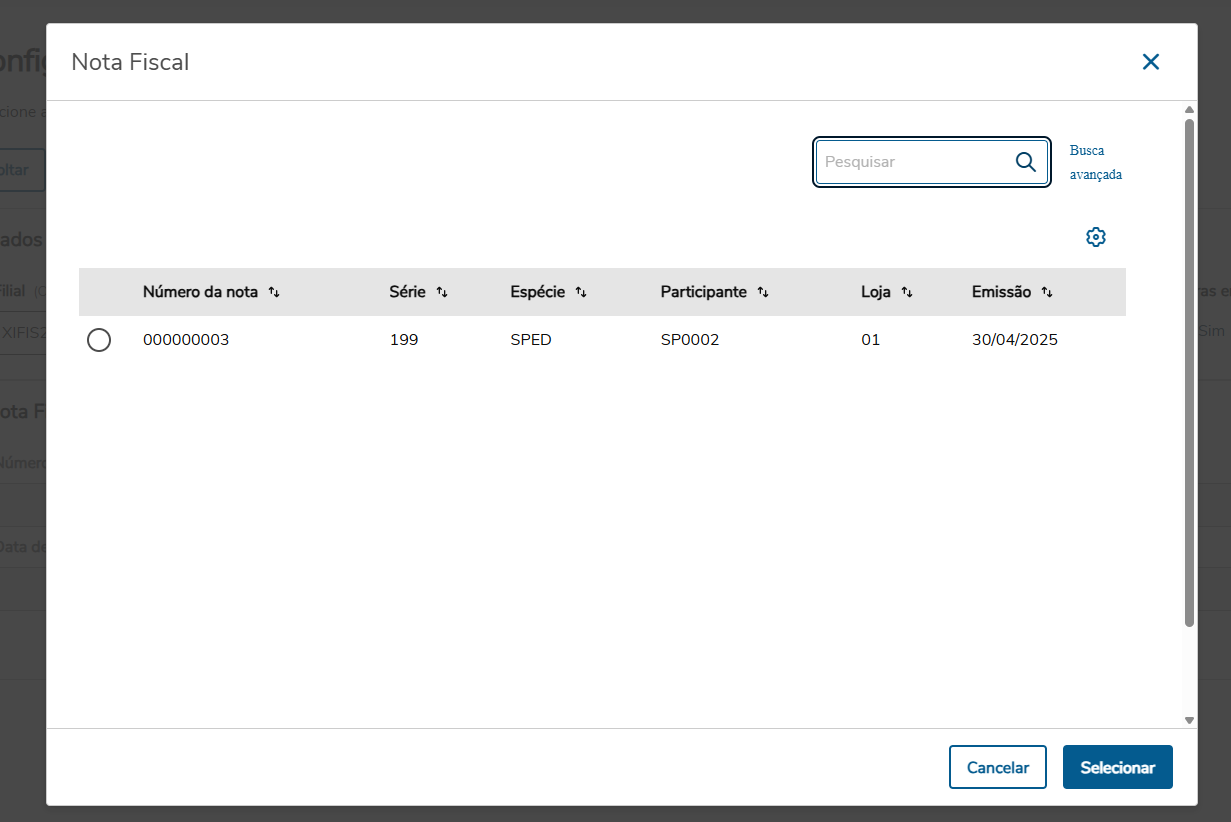Click the dialog vertical scrollbar
This screenshot has width=1231, height=822.
click(x=1189, y=372)
